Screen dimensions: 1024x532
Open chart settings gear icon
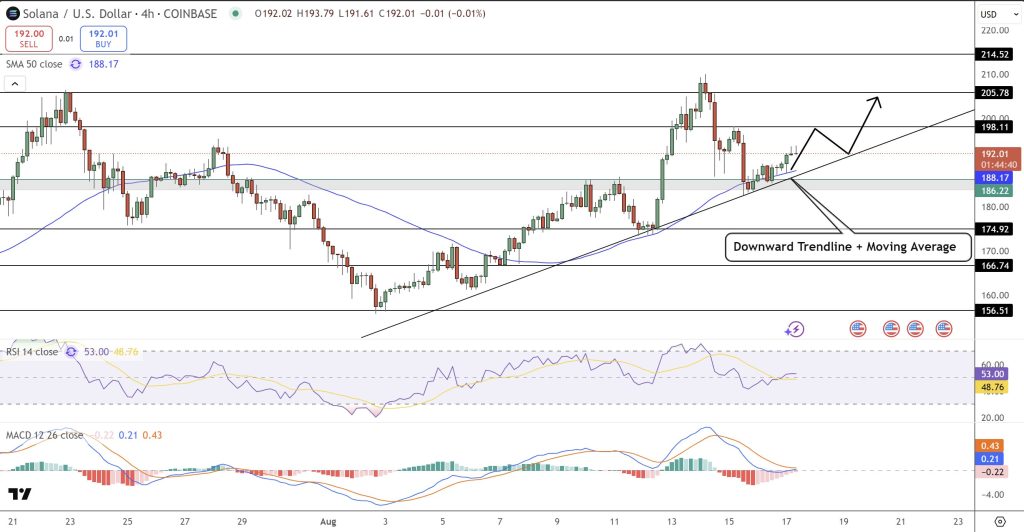coord(1000,521)
